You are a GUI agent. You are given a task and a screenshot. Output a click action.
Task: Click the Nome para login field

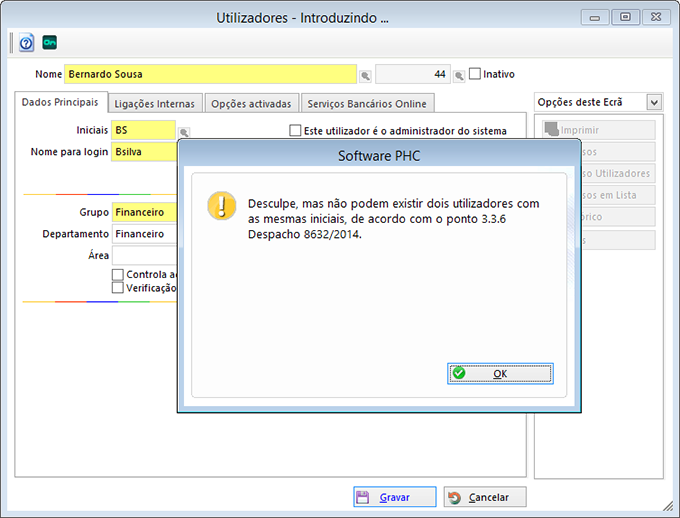point(144,152)
